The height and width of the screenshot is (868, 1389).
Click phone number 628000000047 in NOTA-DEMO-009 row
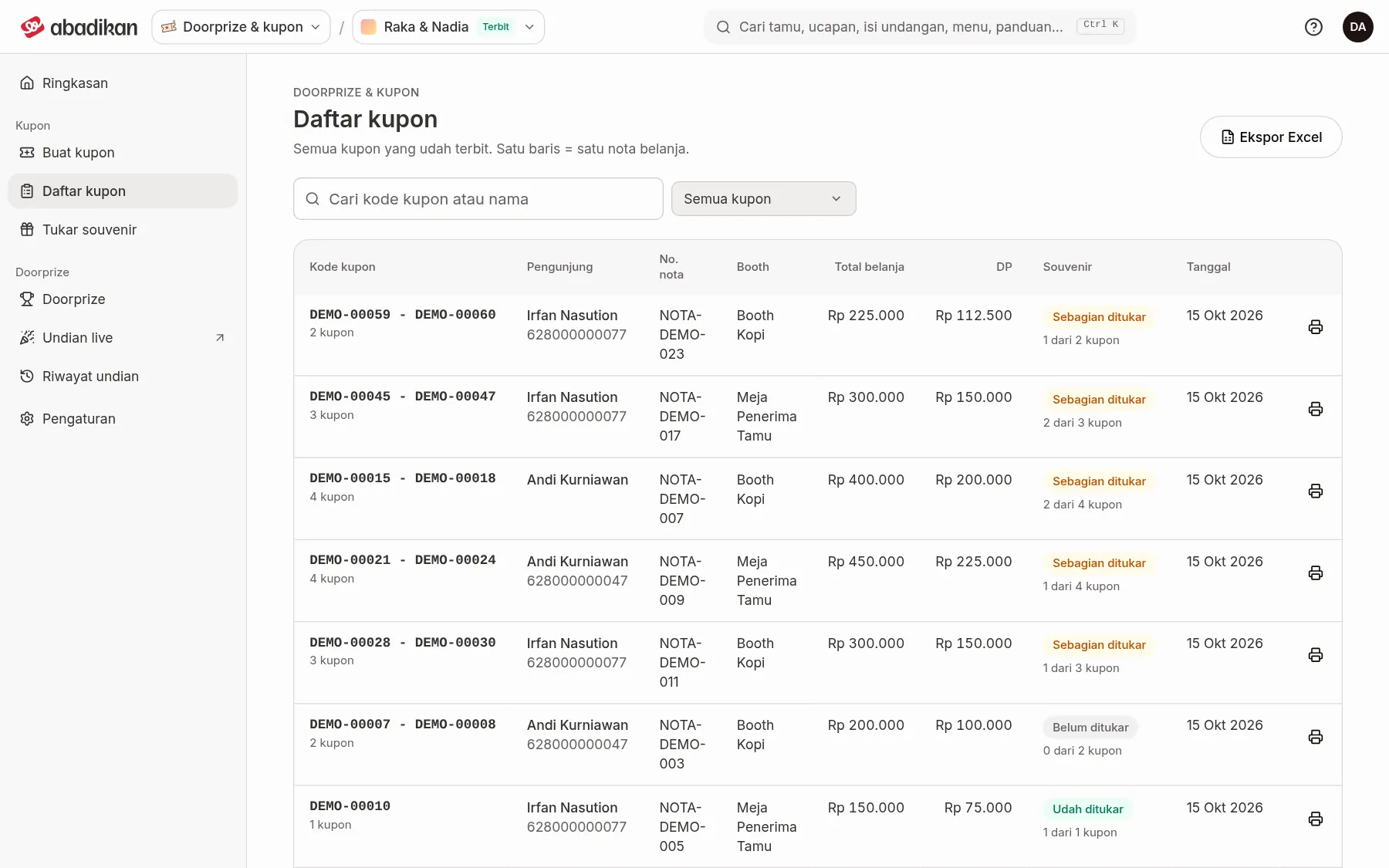(577, 580)
